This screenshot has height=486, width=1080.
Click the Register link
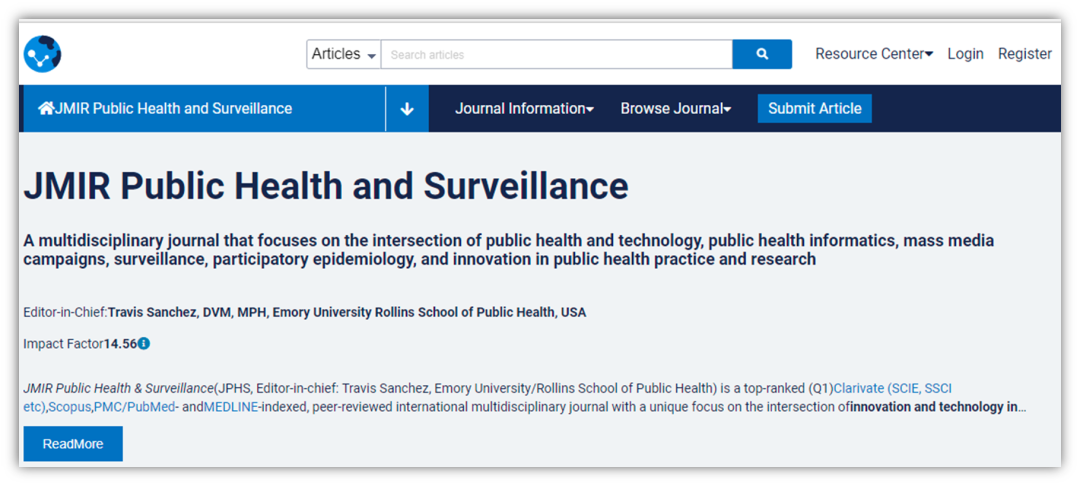pyautogui.click(x=1024, y=54)
